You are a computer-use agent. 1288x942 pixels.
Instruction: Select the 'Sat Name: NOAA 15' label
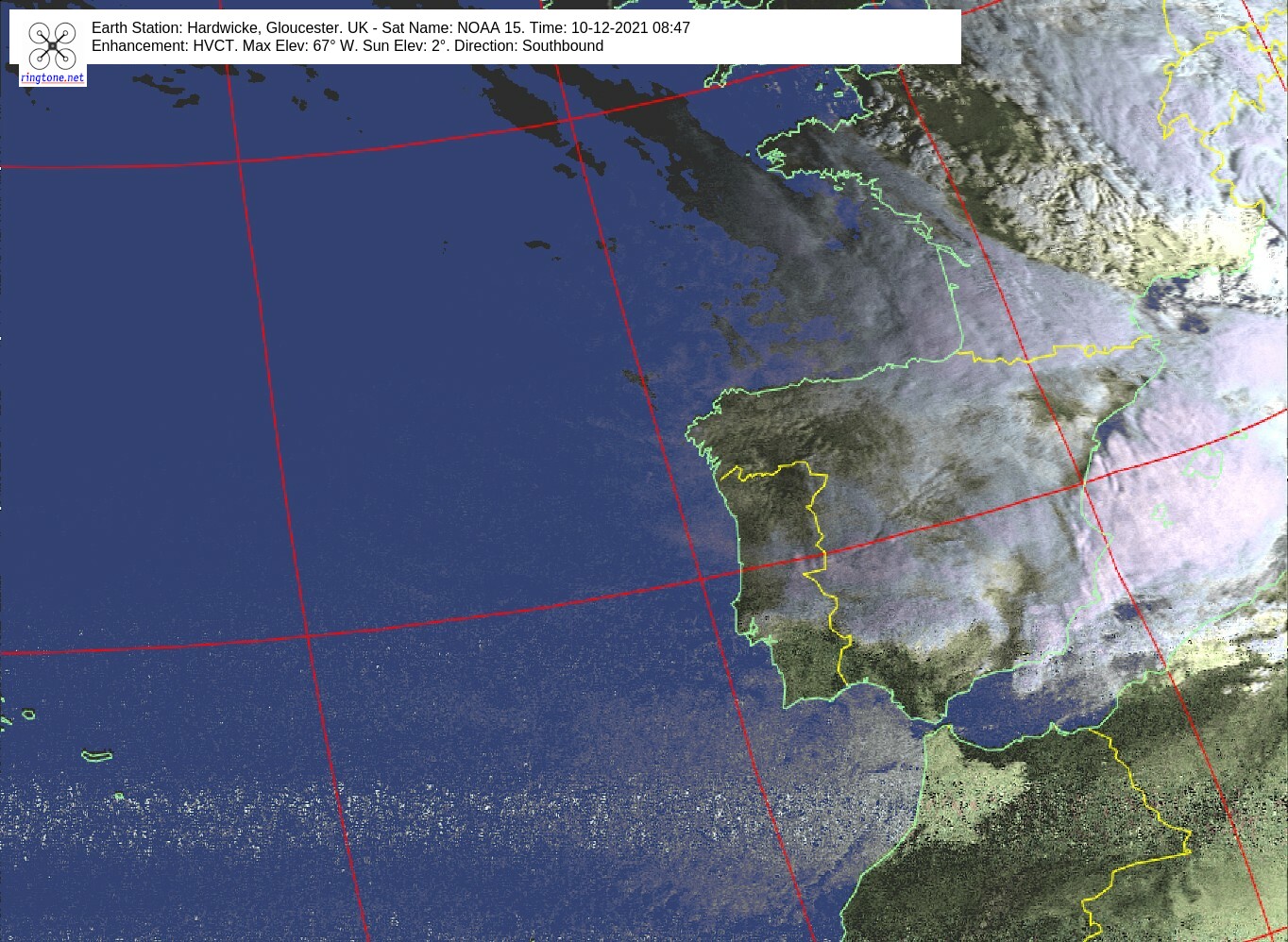pos(453,28)
